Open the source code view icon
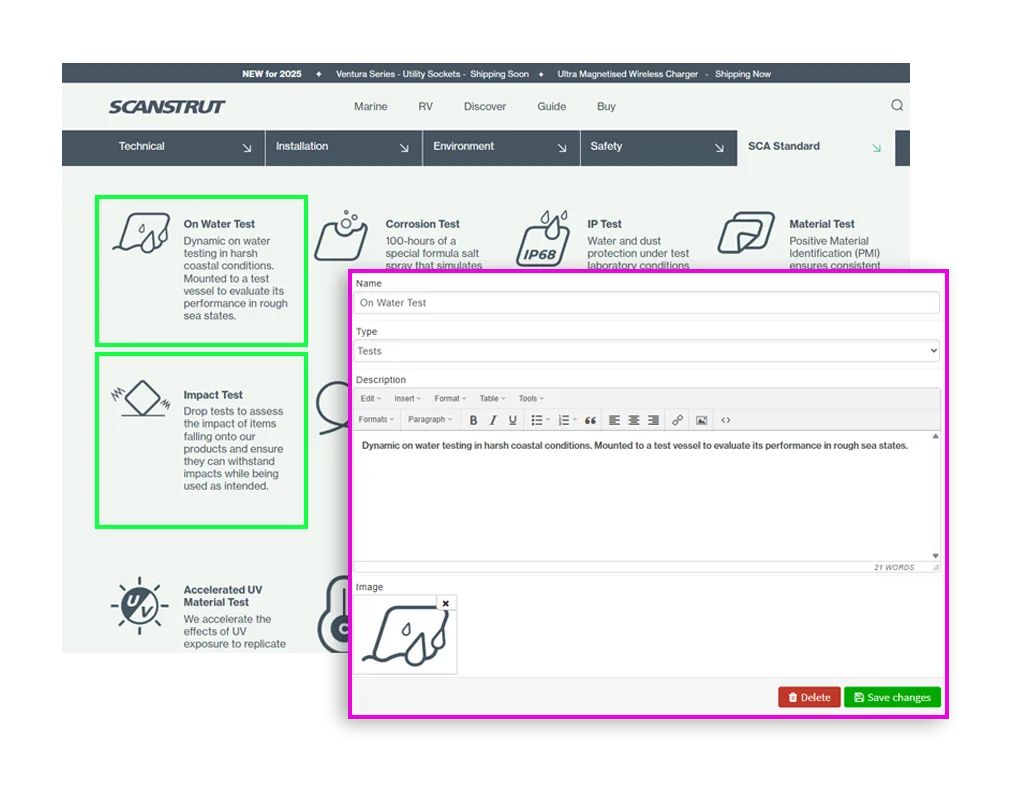The width and height of the screenshot is (1024, 796). pyautogui.click(x=726, y=419)
